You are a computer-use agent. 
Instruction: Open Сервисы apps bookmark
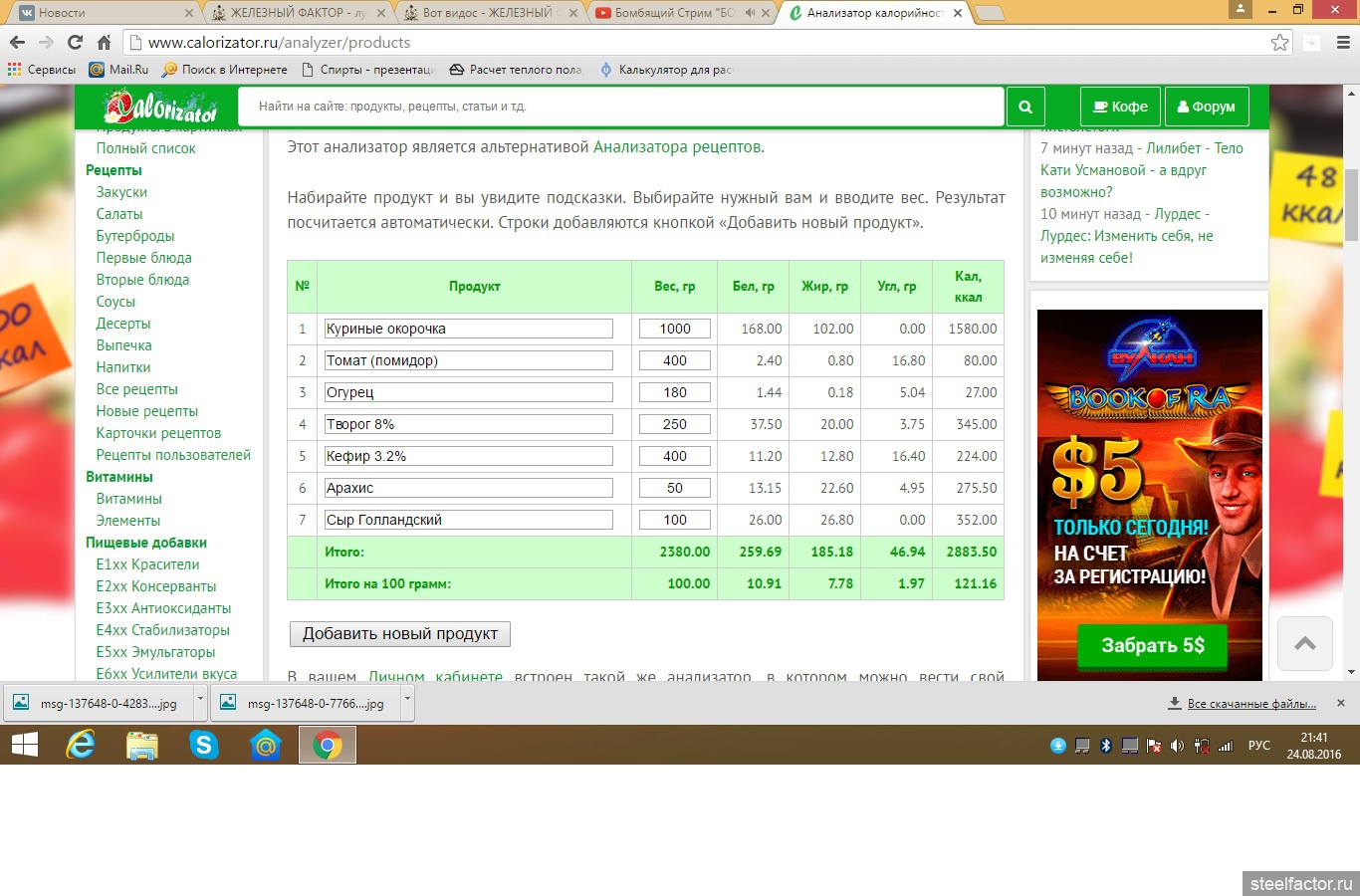tap(42, 70)
